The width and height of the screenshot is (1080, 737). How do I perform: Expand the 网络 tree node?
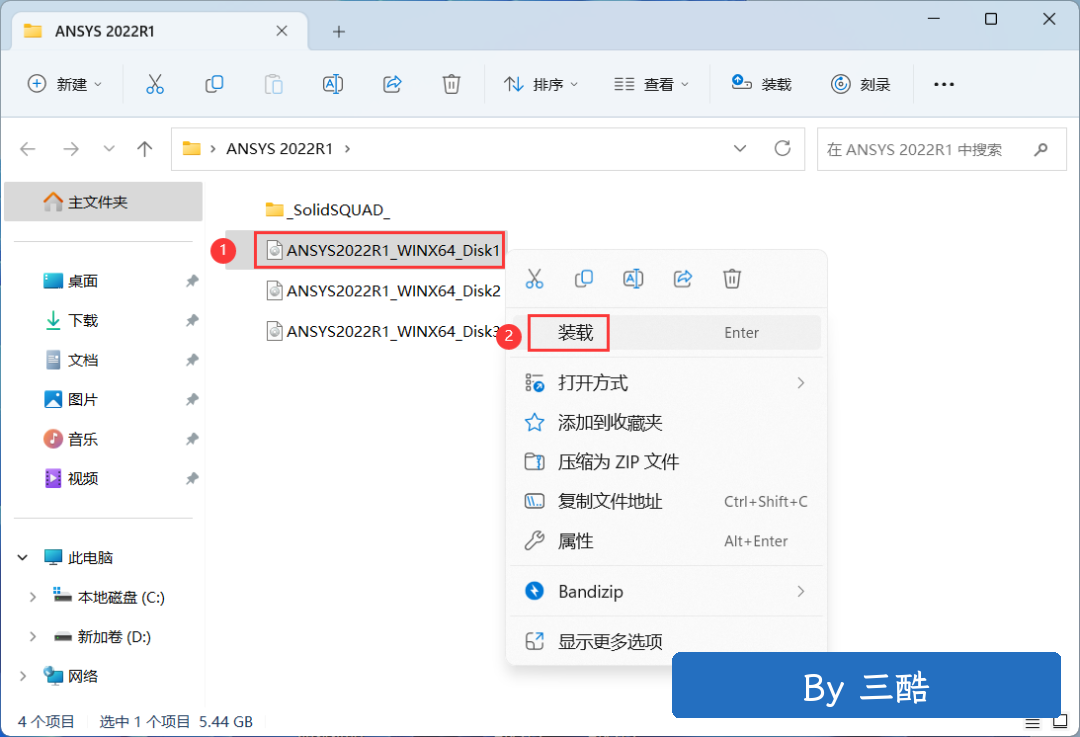[x=23, y=676]
